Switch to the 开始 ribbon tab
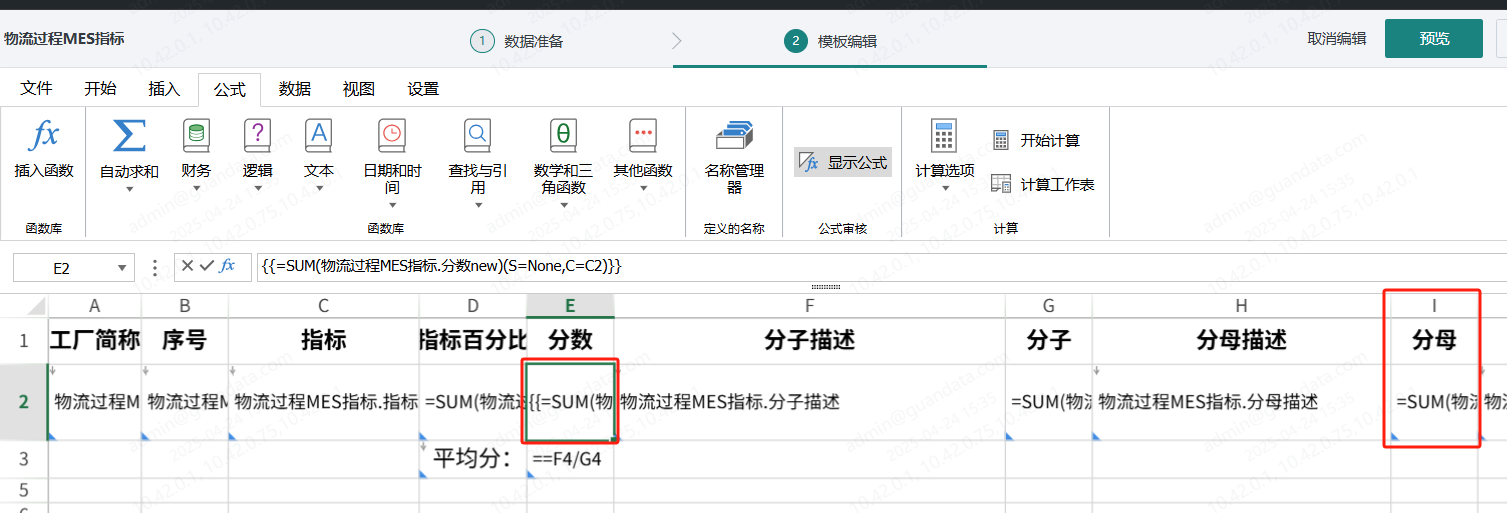 pyautogui.click(x=100, y=89)
